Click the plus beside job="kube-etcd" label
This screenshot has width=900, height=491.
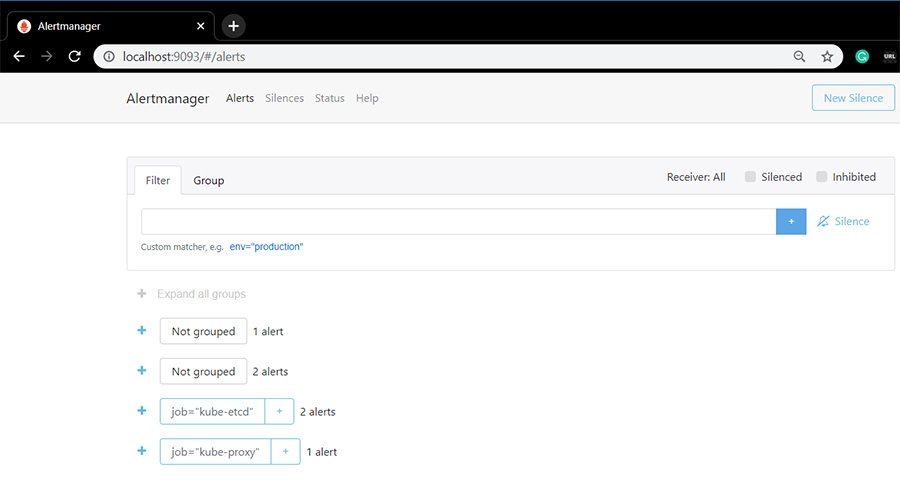279,411
